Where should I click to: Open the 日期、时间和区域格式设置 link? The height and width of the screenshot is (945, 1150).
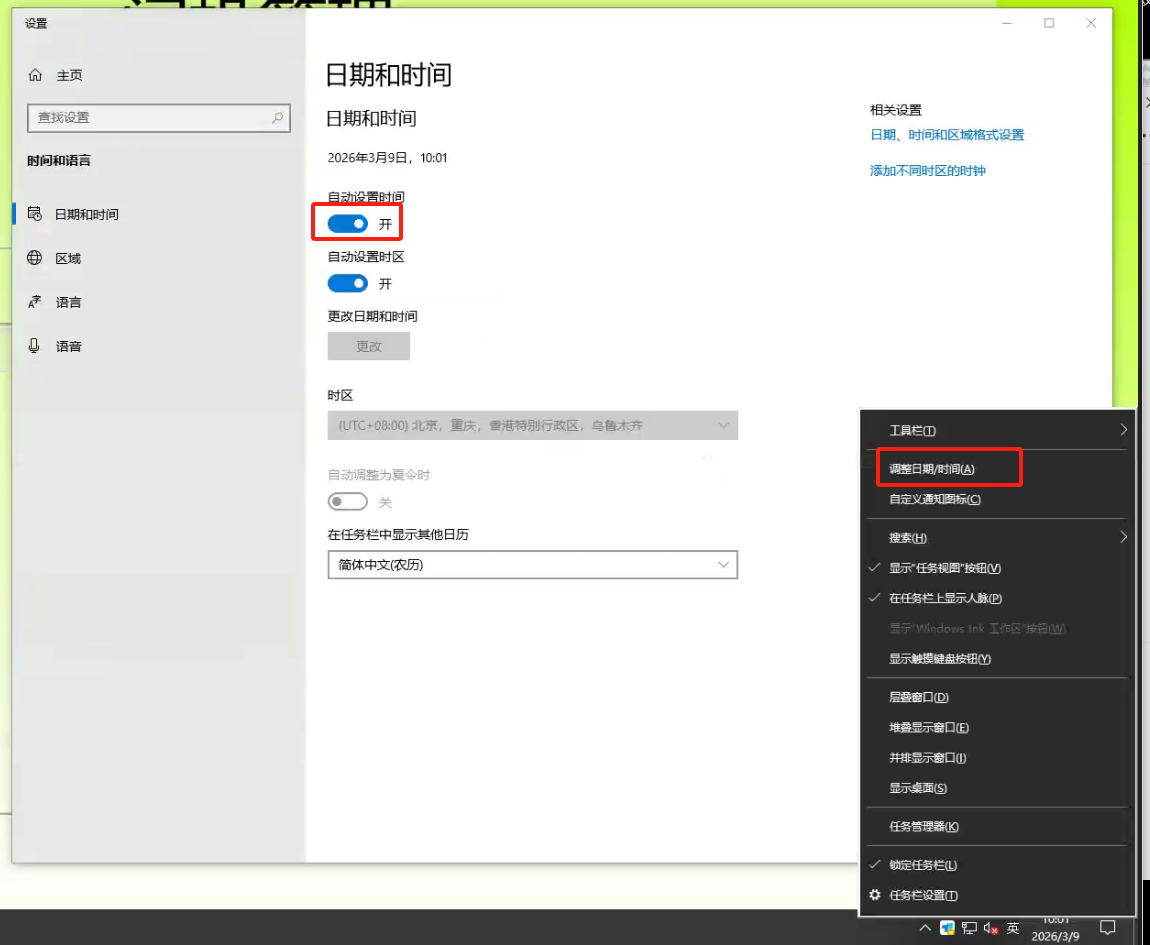(x=946, y=135)
